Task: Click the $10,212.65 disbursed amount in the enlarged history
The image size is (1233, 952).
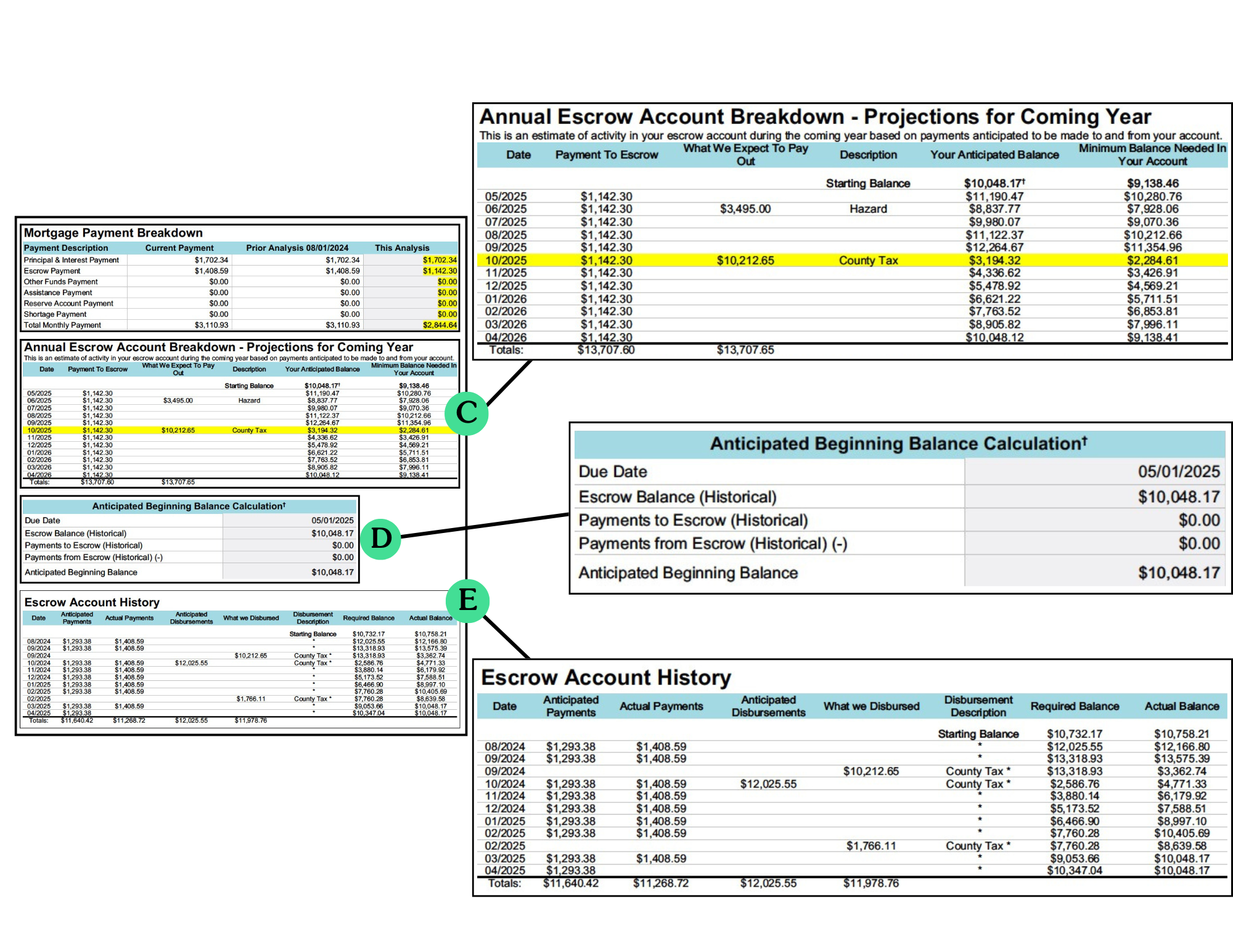Action: point(870,771)
